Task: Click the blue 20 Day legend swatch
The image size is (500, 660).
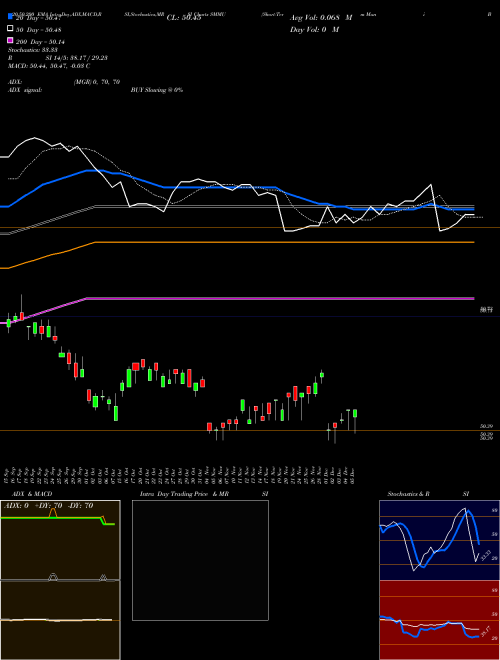Action: [10, 17]
